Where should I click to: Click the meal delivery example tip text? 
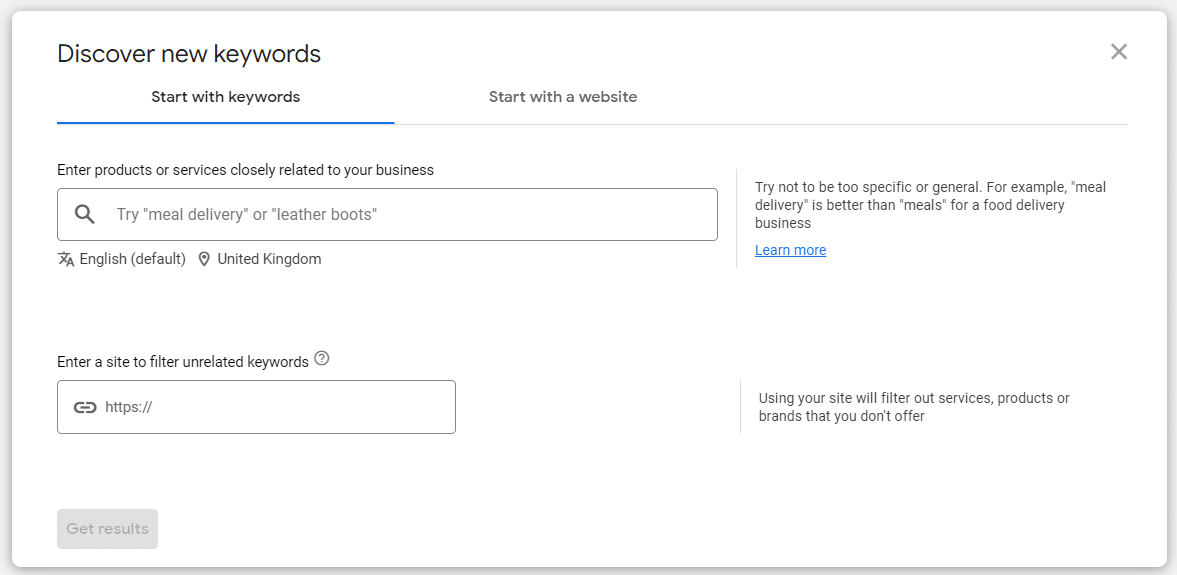930,205
